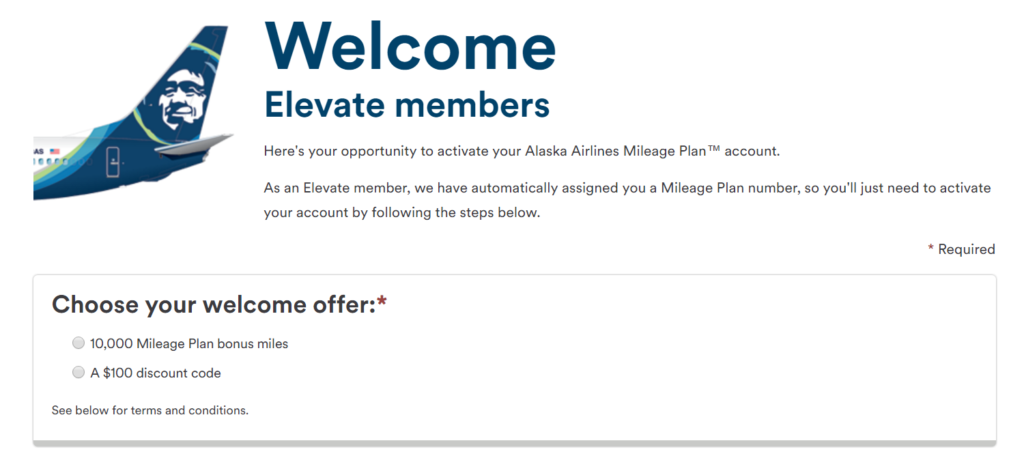1024x456 pixels.
Task: Click the green stripe on the tail fin
Action: click(x=206, y=50)
